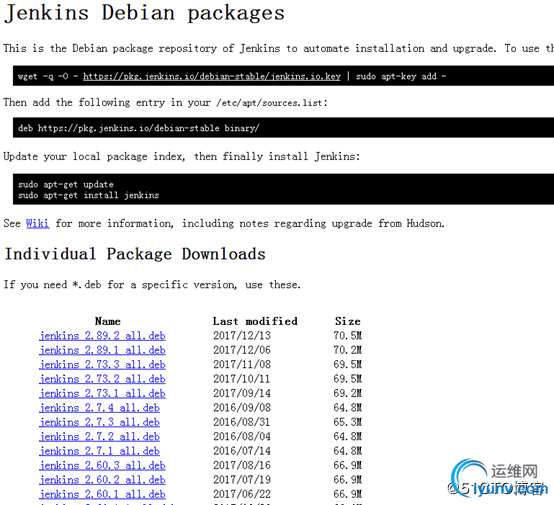Click the date 2017/12/13
The image size is (554, 505).
[x=242, y=335]
